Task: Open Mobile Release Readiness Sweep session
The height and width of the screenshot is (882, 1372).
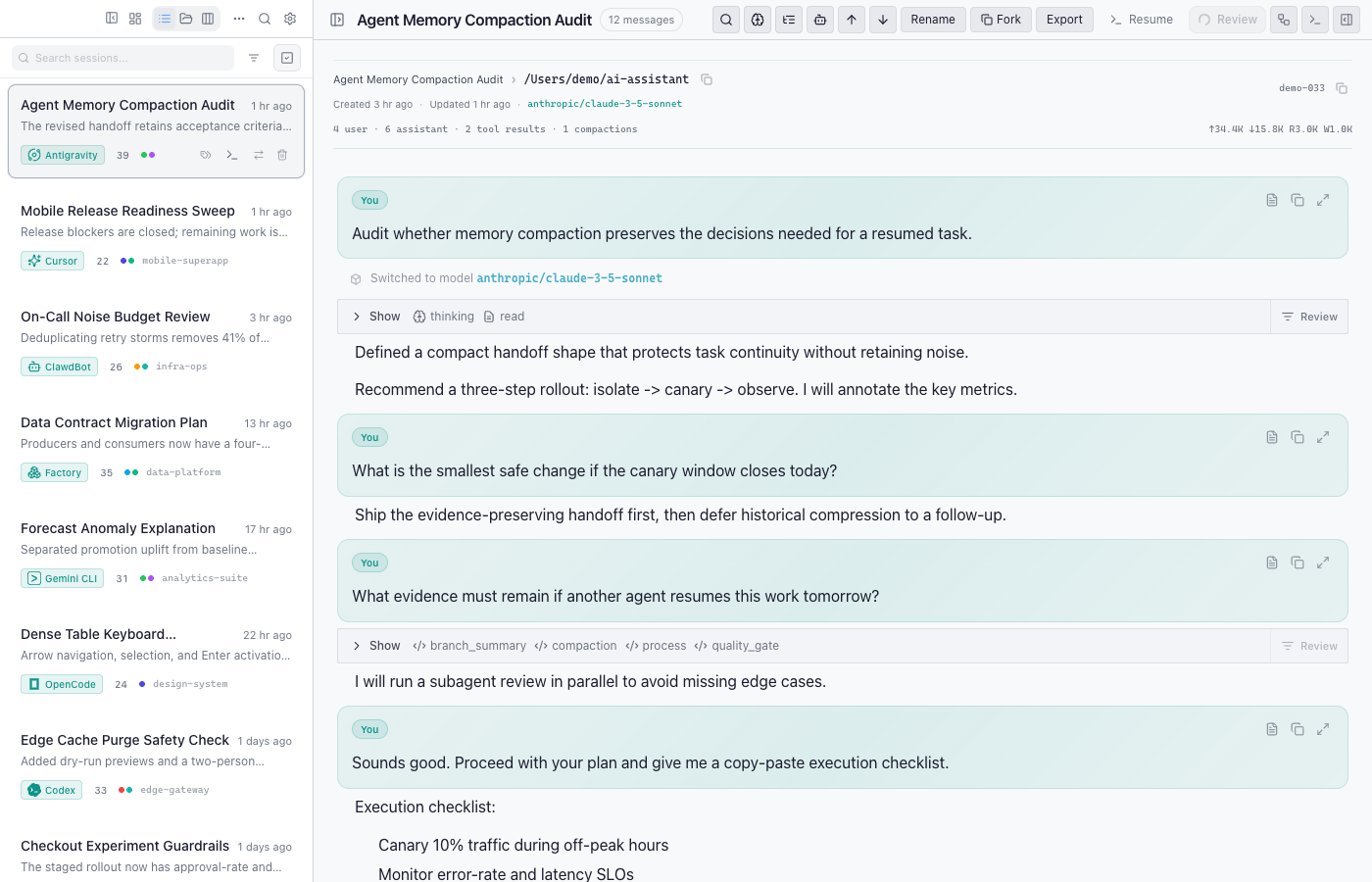Action: pyautogui.click(x=157, y=236)
